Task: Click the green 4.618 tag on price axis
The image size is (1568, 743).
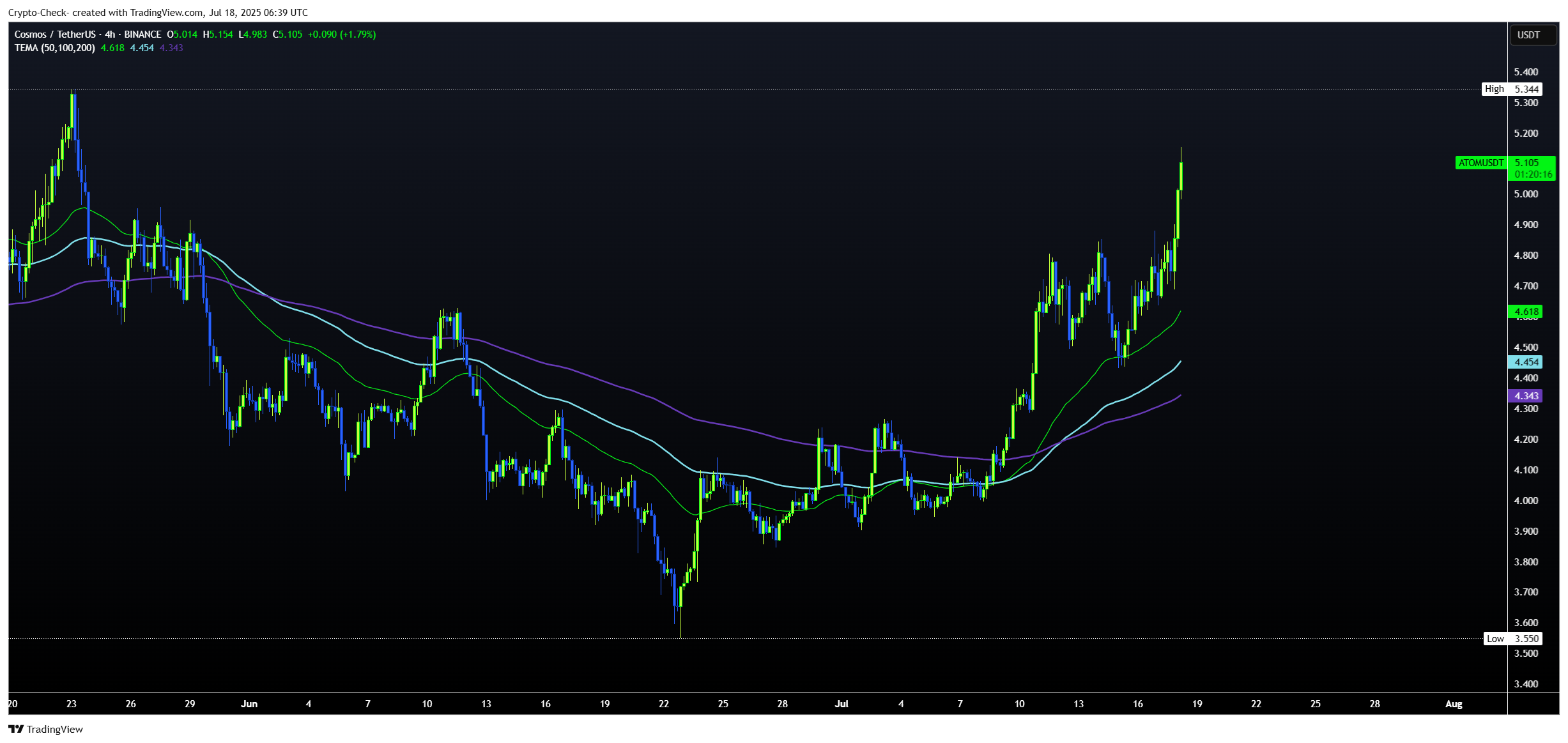Action: tap(1525, 312)
